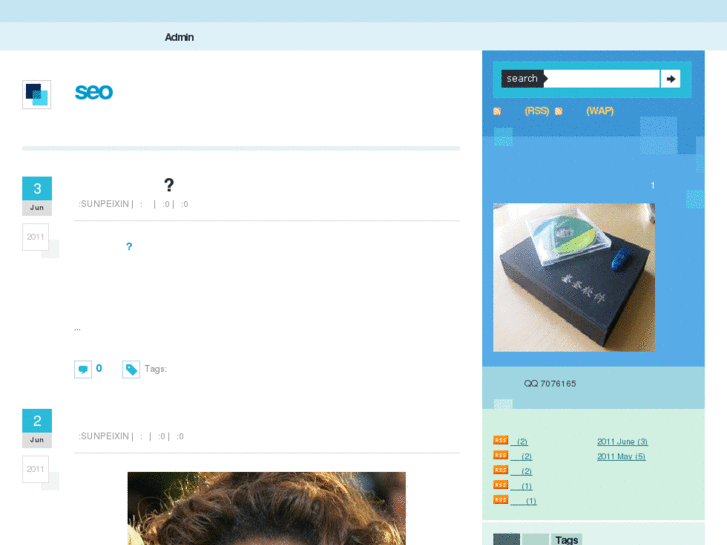Click the page number 1 in sidebar
The image size is (727, 545).
(x=652, y=186)
